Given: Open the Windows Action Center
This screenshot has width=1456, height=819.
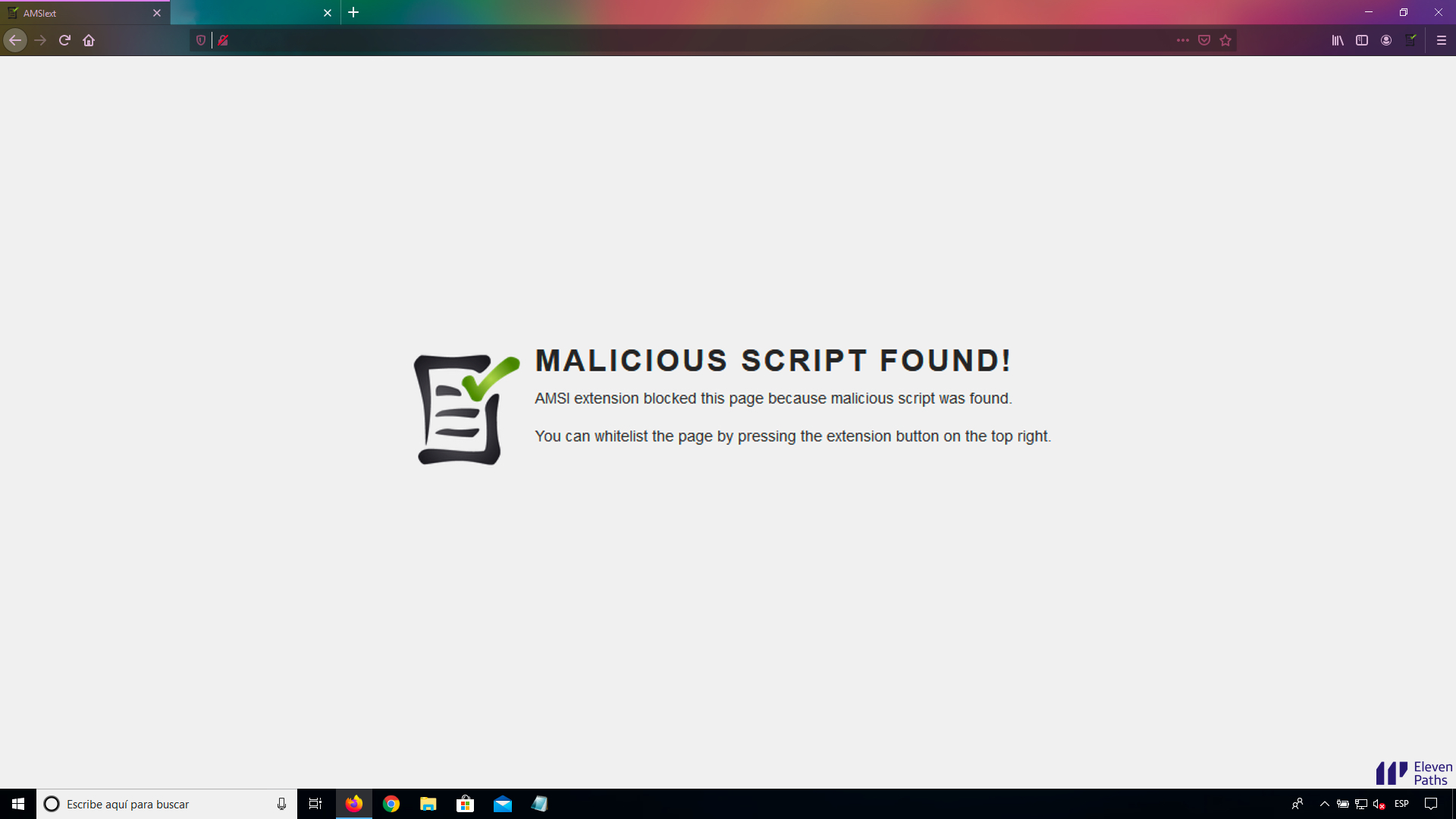Looking at the screenshot, I should 1431,804.
